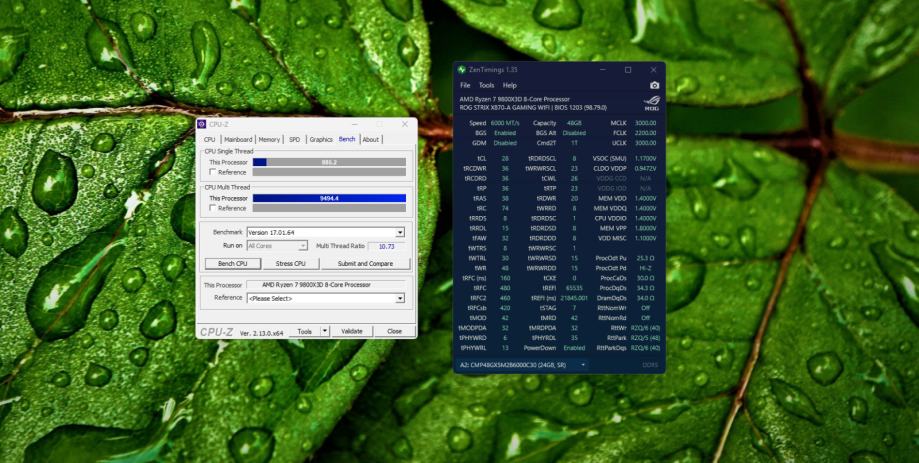The width and height of the screenshot is (919, 463).
Task: Switch to the Graphics tab
Action: coord(321,139)
